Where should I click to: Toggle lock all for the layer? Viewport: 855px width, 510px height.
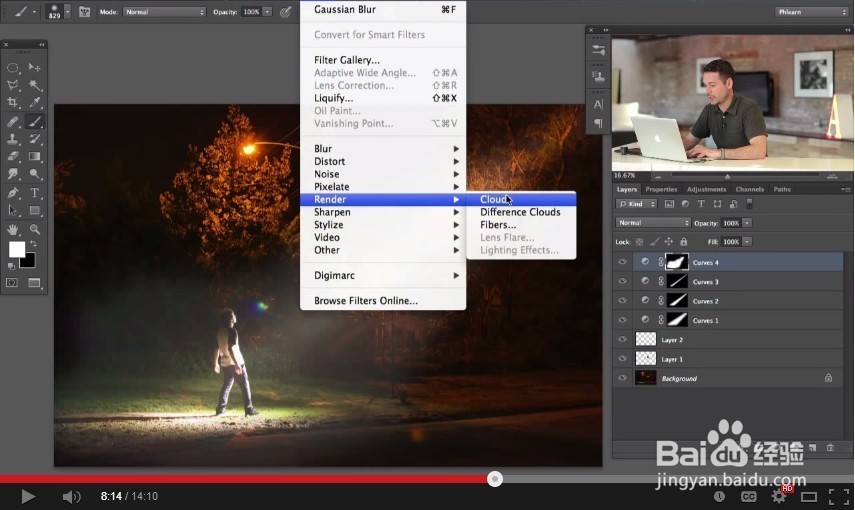click(684, 242)
